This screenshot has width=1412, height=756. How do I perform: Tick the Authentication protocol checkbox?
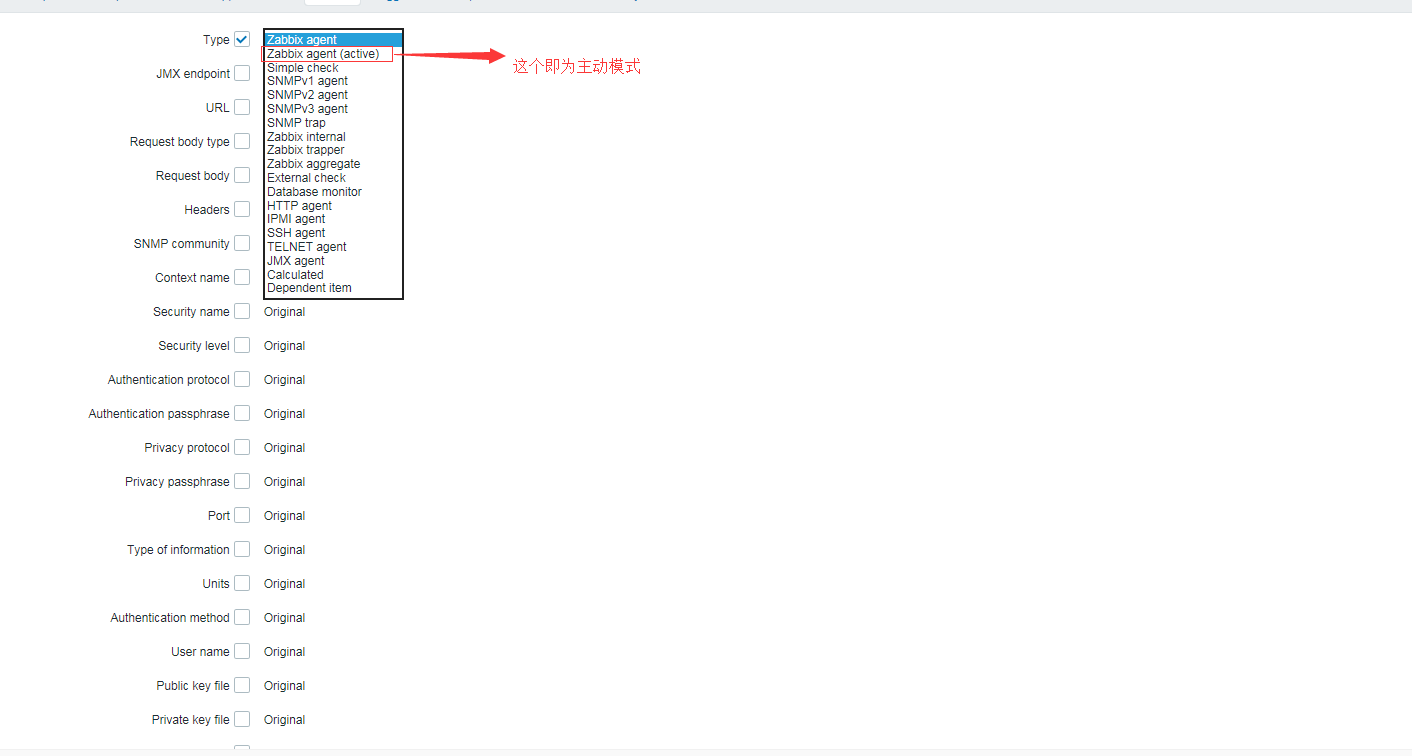[242, 379]
